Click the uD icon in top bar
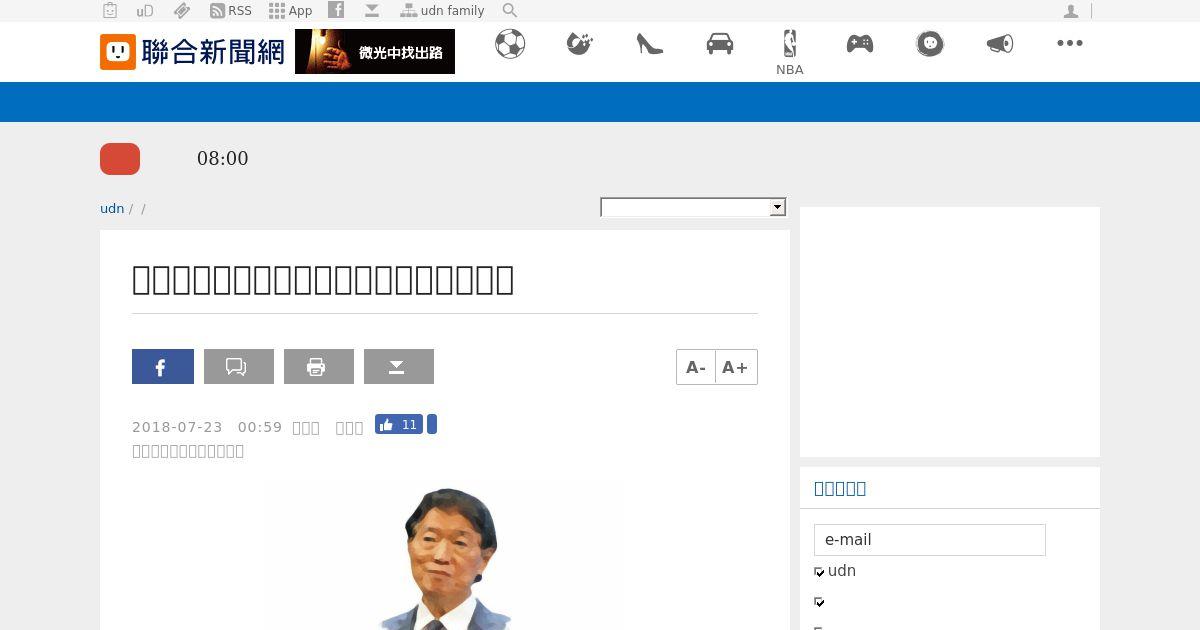This screenshot has height=630, width=1200. coord(145,11)
